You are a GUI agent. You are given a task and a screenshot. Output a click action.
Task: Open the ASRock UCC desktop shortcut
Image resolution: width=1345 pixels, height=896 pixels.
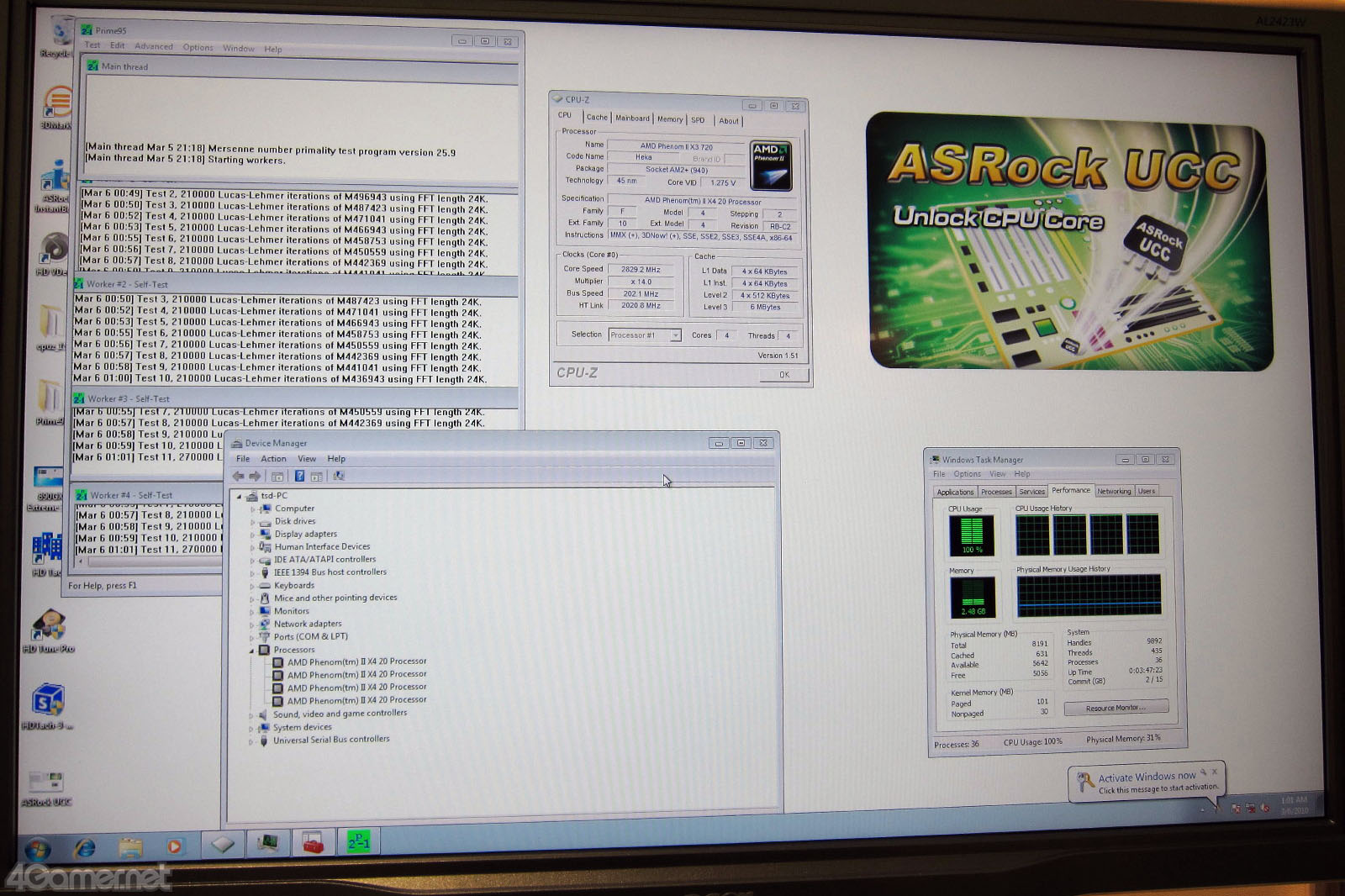coord(45,785)
